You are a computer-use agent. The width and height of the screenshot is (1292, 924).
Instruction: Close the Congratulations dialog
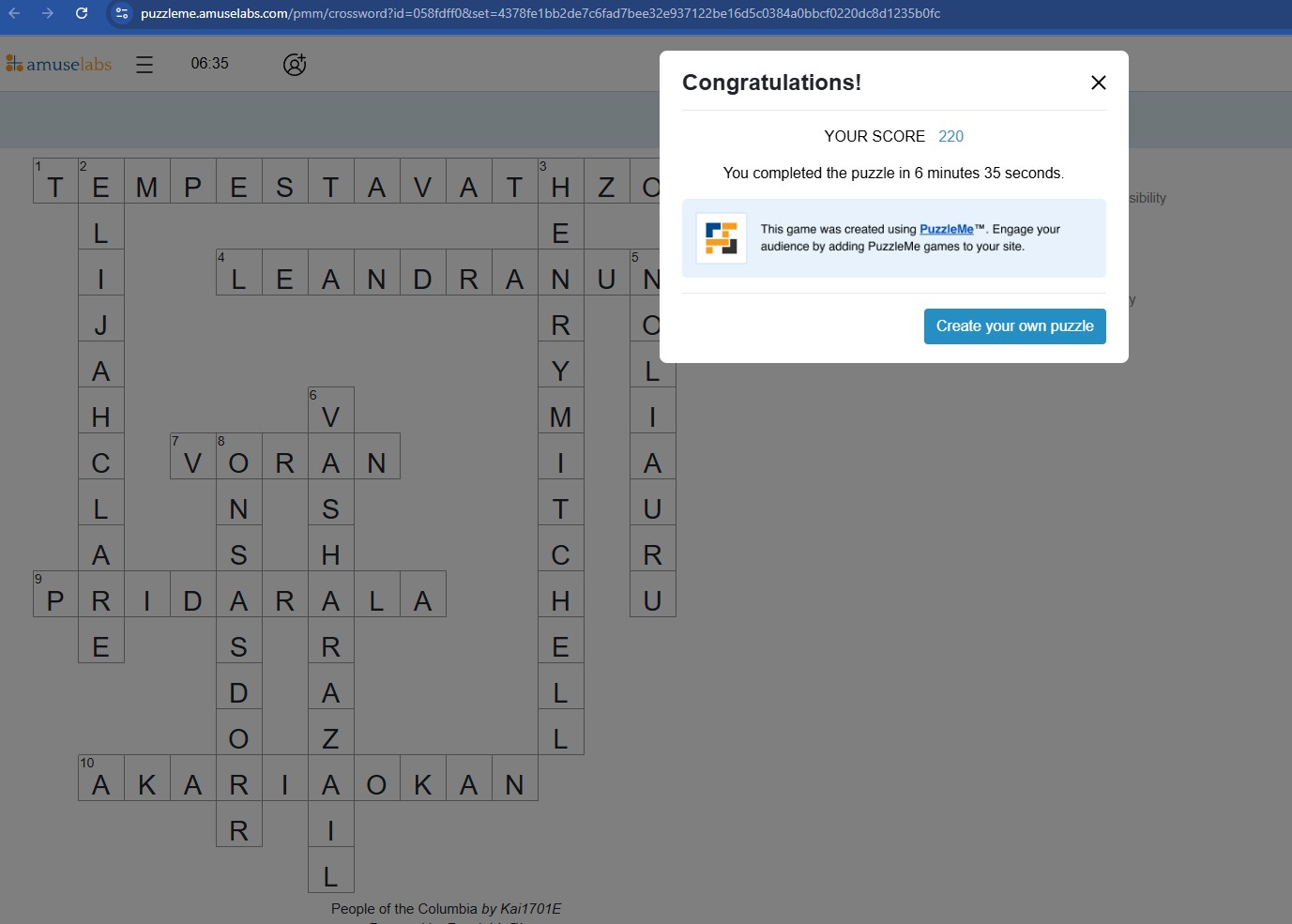click(x=1099, y=83)
